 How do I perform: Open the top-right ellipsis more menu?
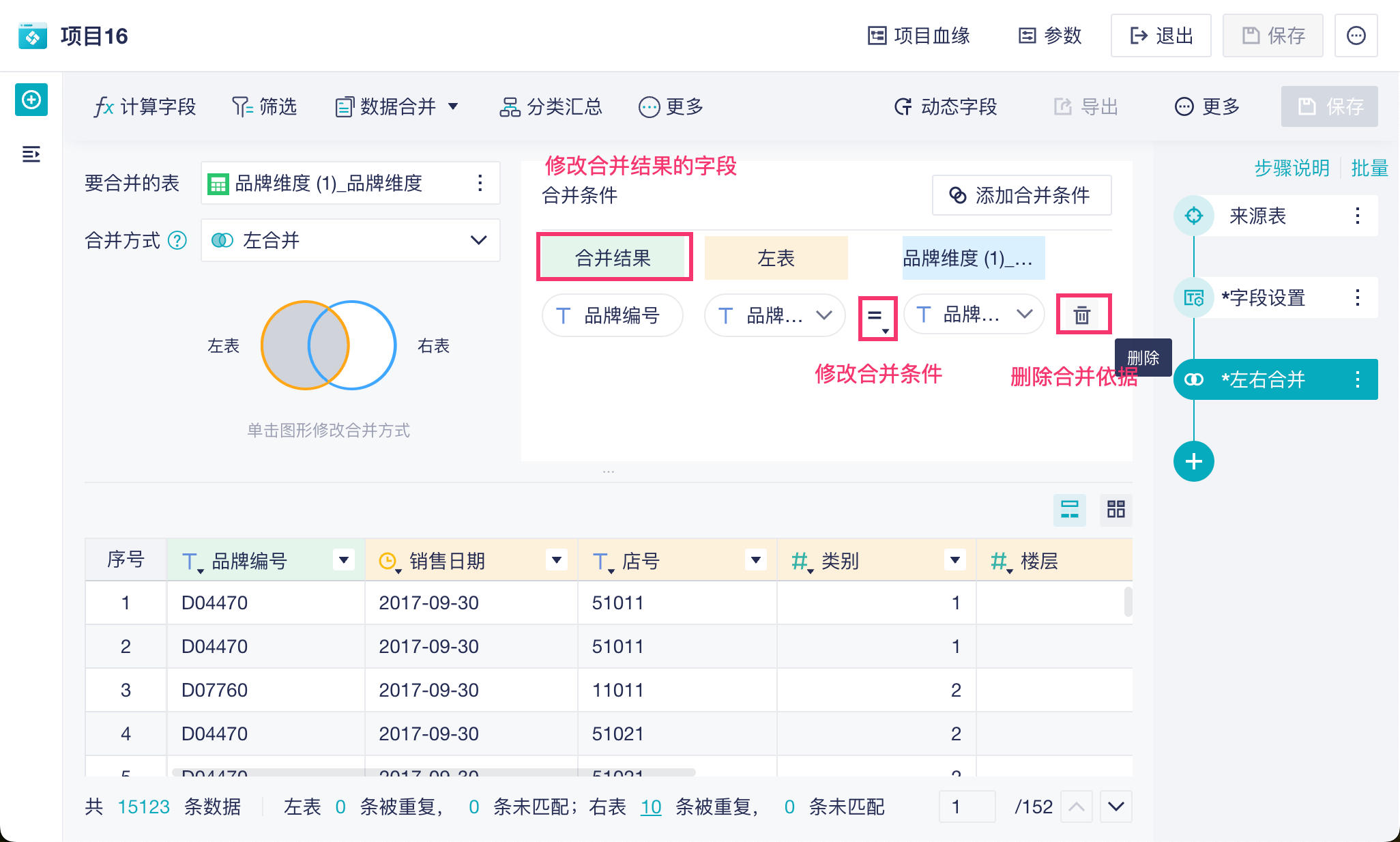click(x=1356, y=35)
